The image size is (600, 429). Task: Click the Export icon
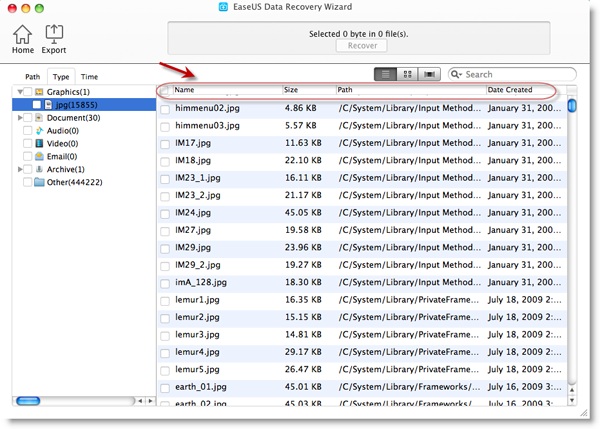tap(54, 34)
